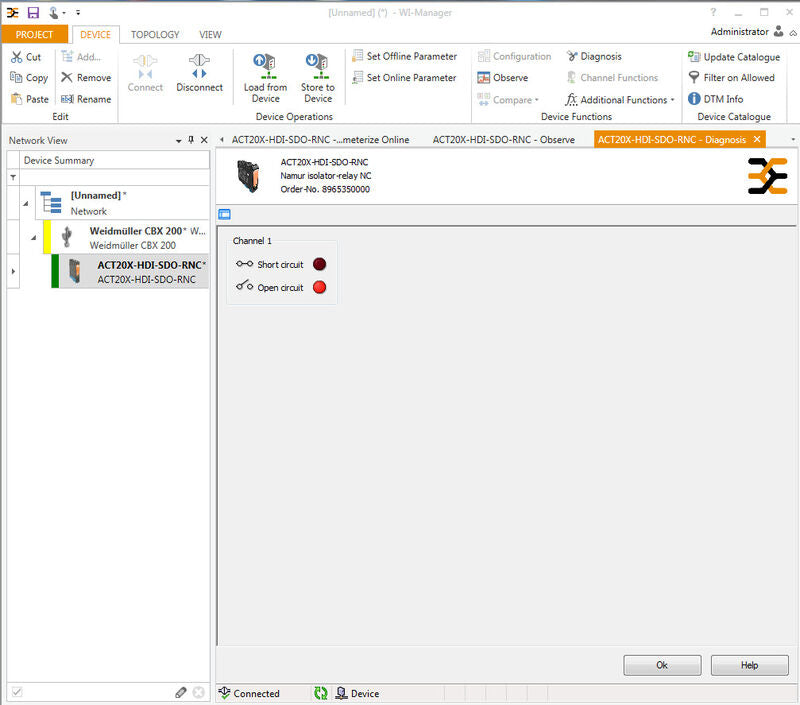Screen dimensions: 800x705
Task: Click the blue window icon above Channel 1
Action: [x=224, y=214]
